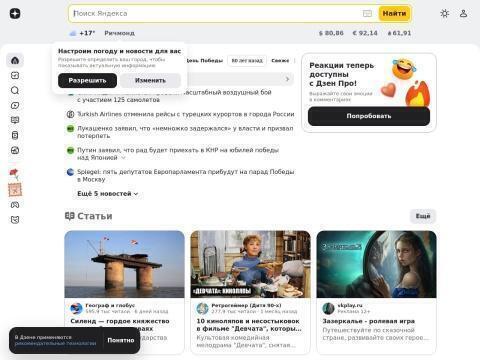Image resolution: width=480 pixels, height=360 pixels.
Task: Open the magnifier search icon in sidebar
Action: coord(15,90)
